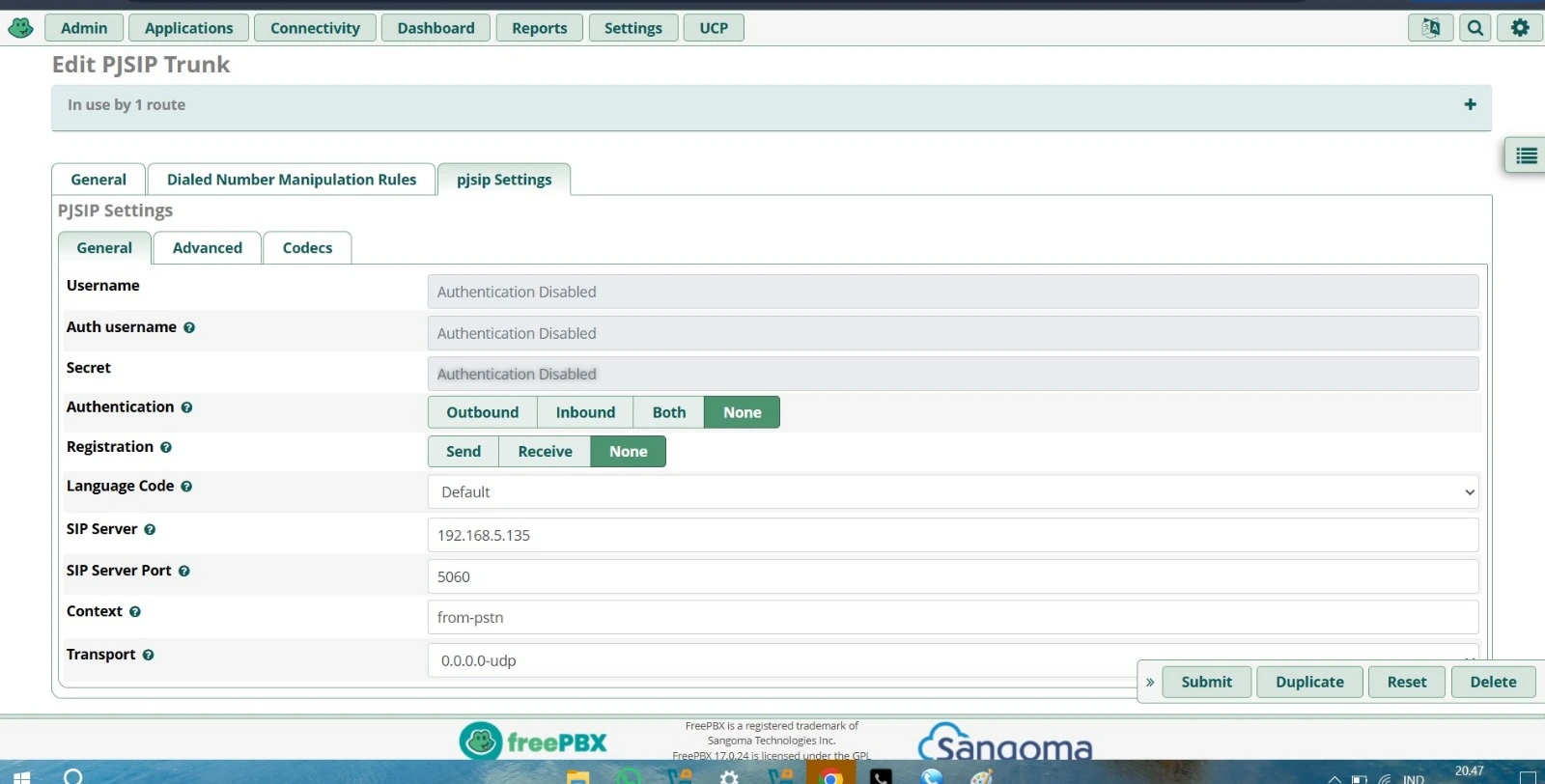
Task: Click the disabled Auth username field
Action: pyautogui.click(x=953, y=333)
